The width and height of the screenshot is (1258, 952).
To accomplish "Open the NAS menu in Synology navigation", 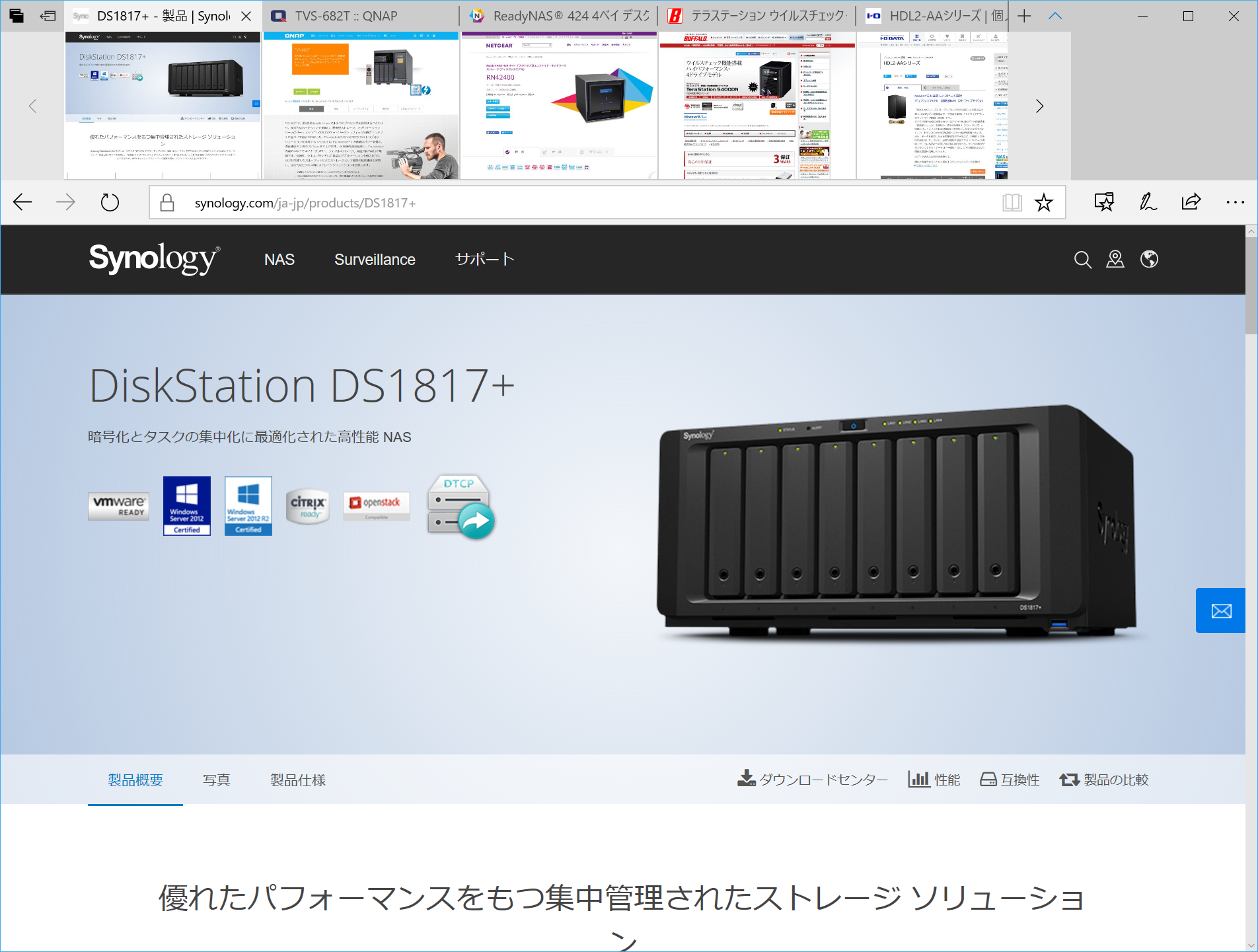I will (279, 260).
